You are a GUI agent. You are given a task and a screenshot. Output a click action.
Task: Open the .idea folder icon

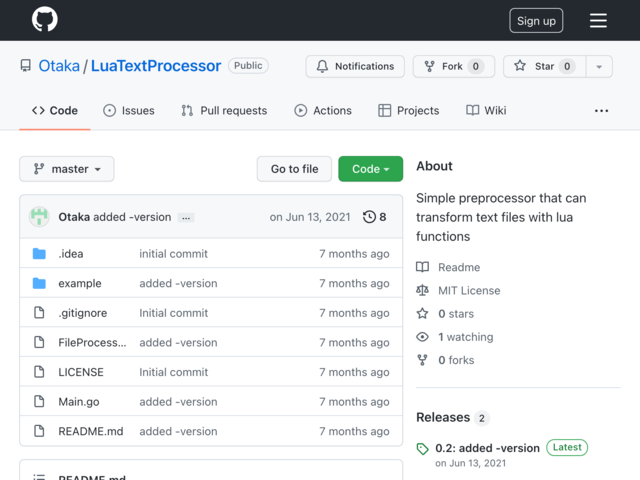point(39,253)
